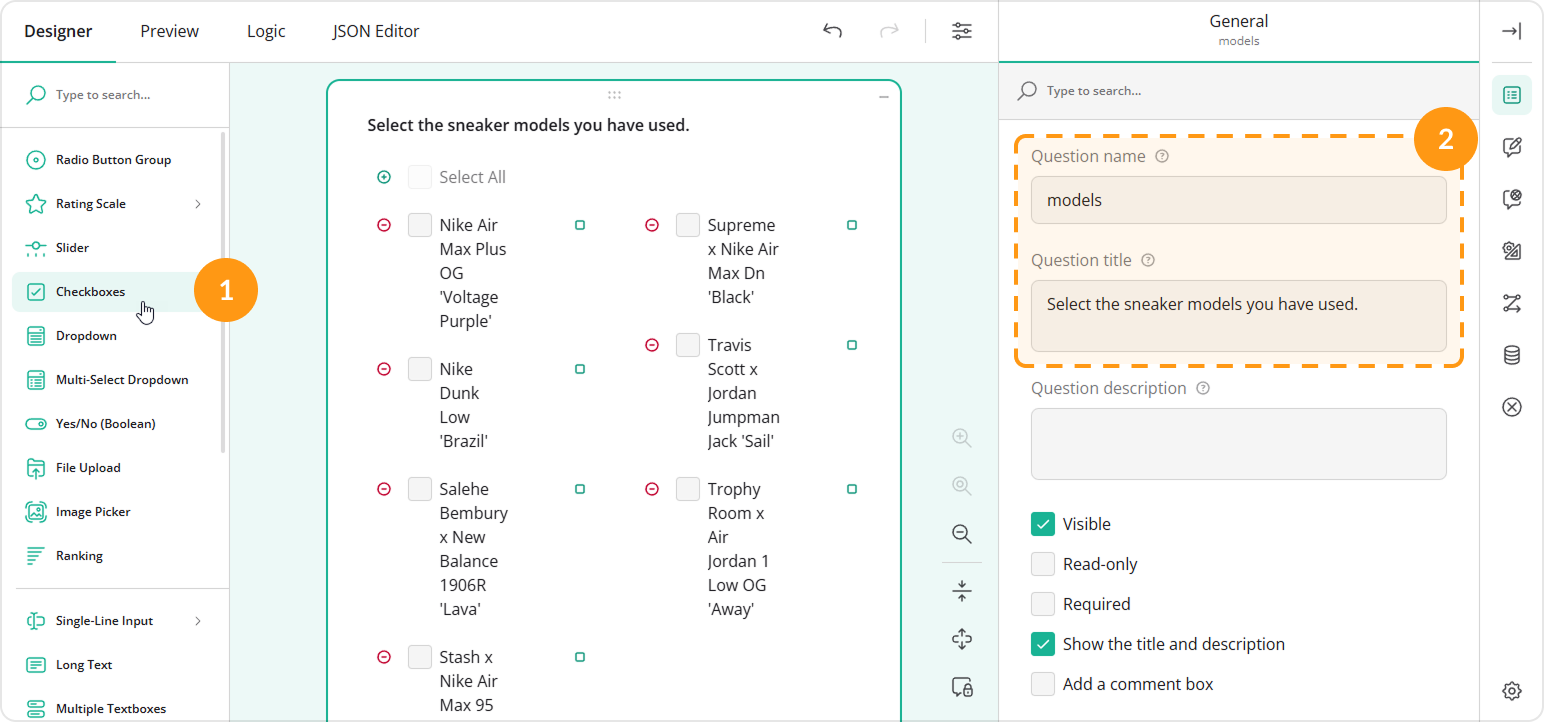This screenshot has height=722, width=1544.
Task: Click the lock questions icon
Action: (962, 687)
